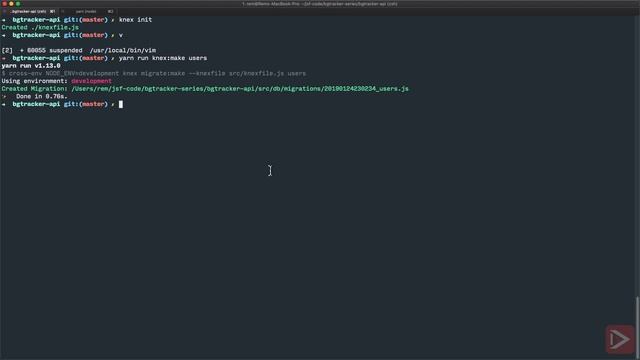Click the 'yarn run v1.13.0' line
640x360 pixels.
(x=31, y=66)
